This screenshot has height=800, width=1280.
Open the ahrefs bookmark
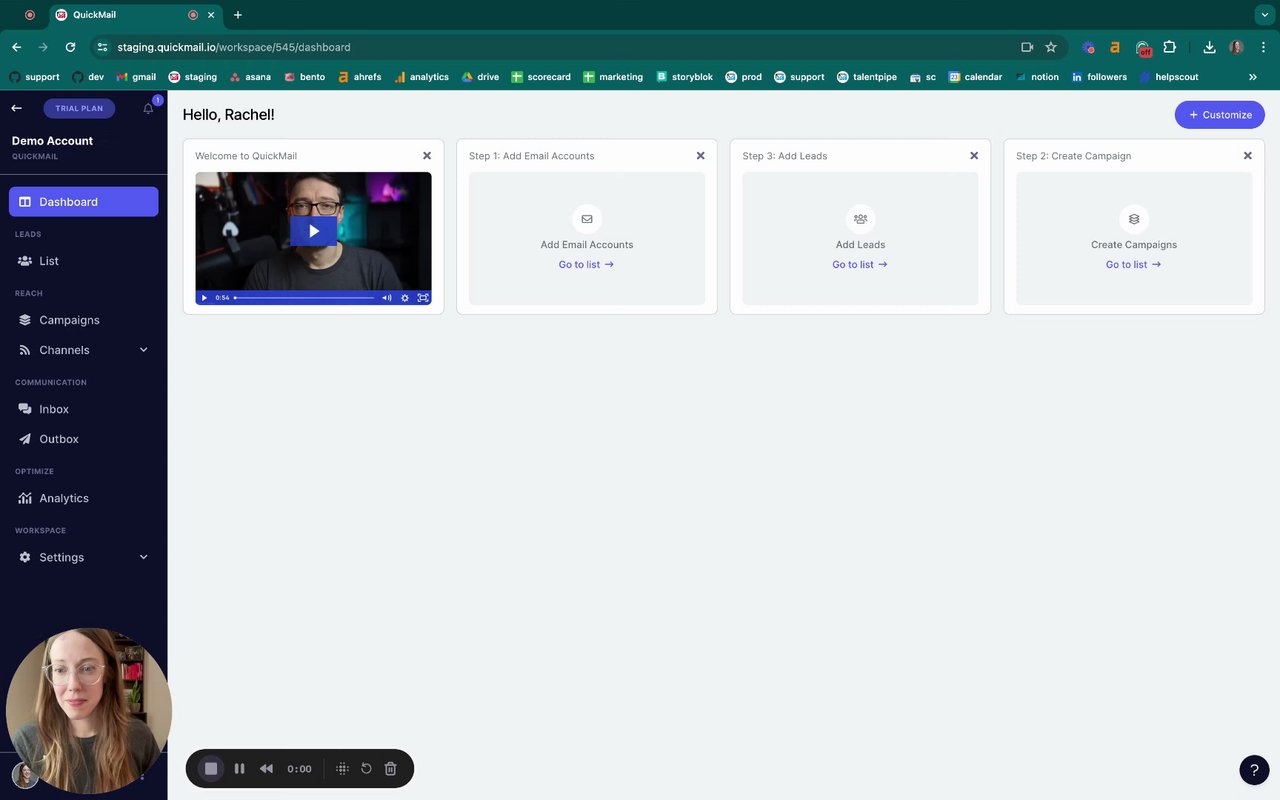point(359,77)
